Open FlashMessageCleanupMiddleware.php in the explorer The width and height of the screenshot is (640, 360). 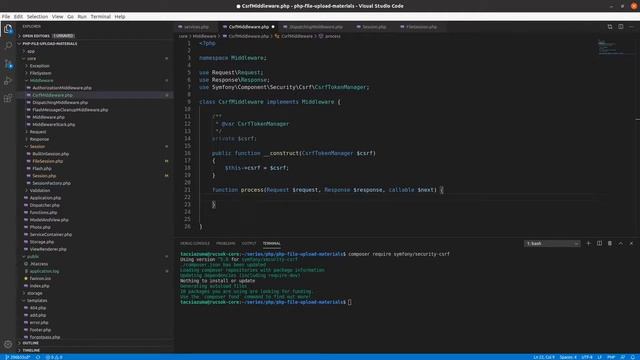pyautogui.click(x=70, y=110)
